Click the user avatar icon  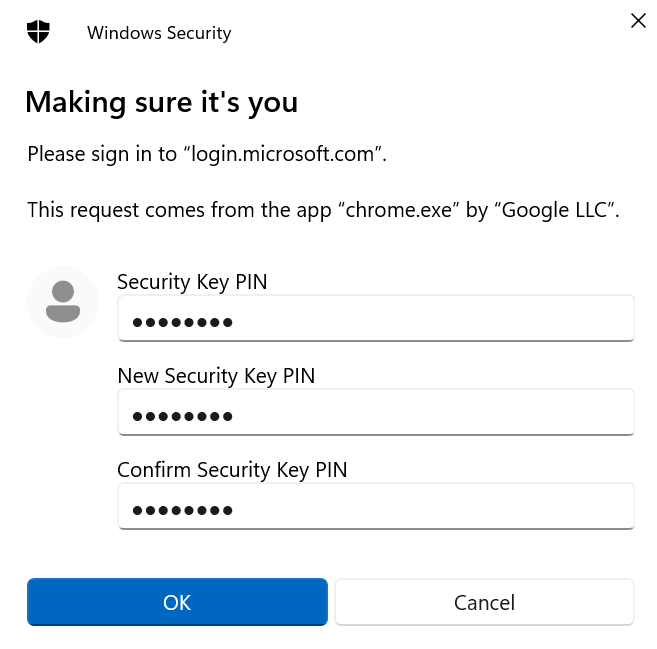click(63, 301)
